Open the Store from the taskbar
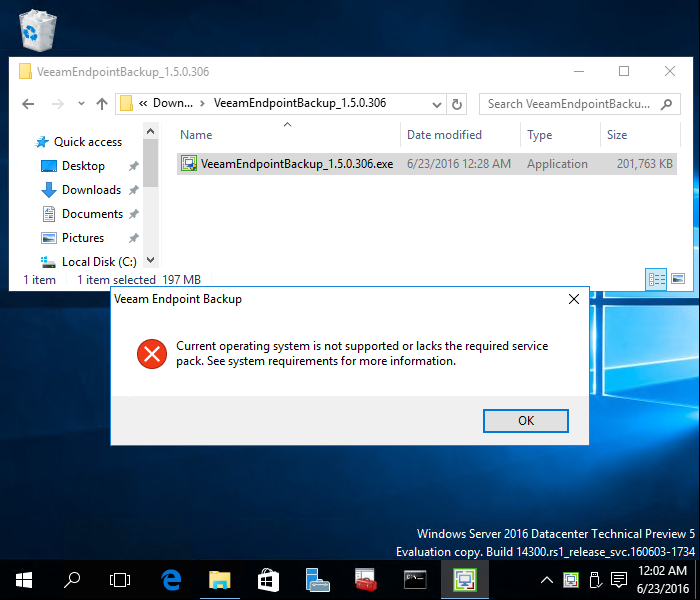This screenshot has width=700, height=600. pyautogui.click(x=268, y=580)
